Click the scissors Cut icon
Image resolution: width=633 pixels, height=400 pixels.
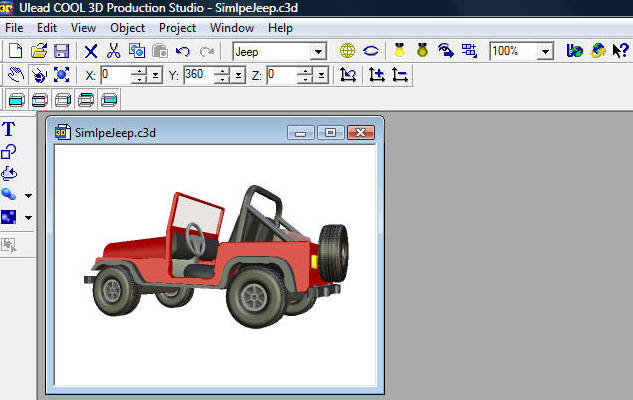[113, 50]
